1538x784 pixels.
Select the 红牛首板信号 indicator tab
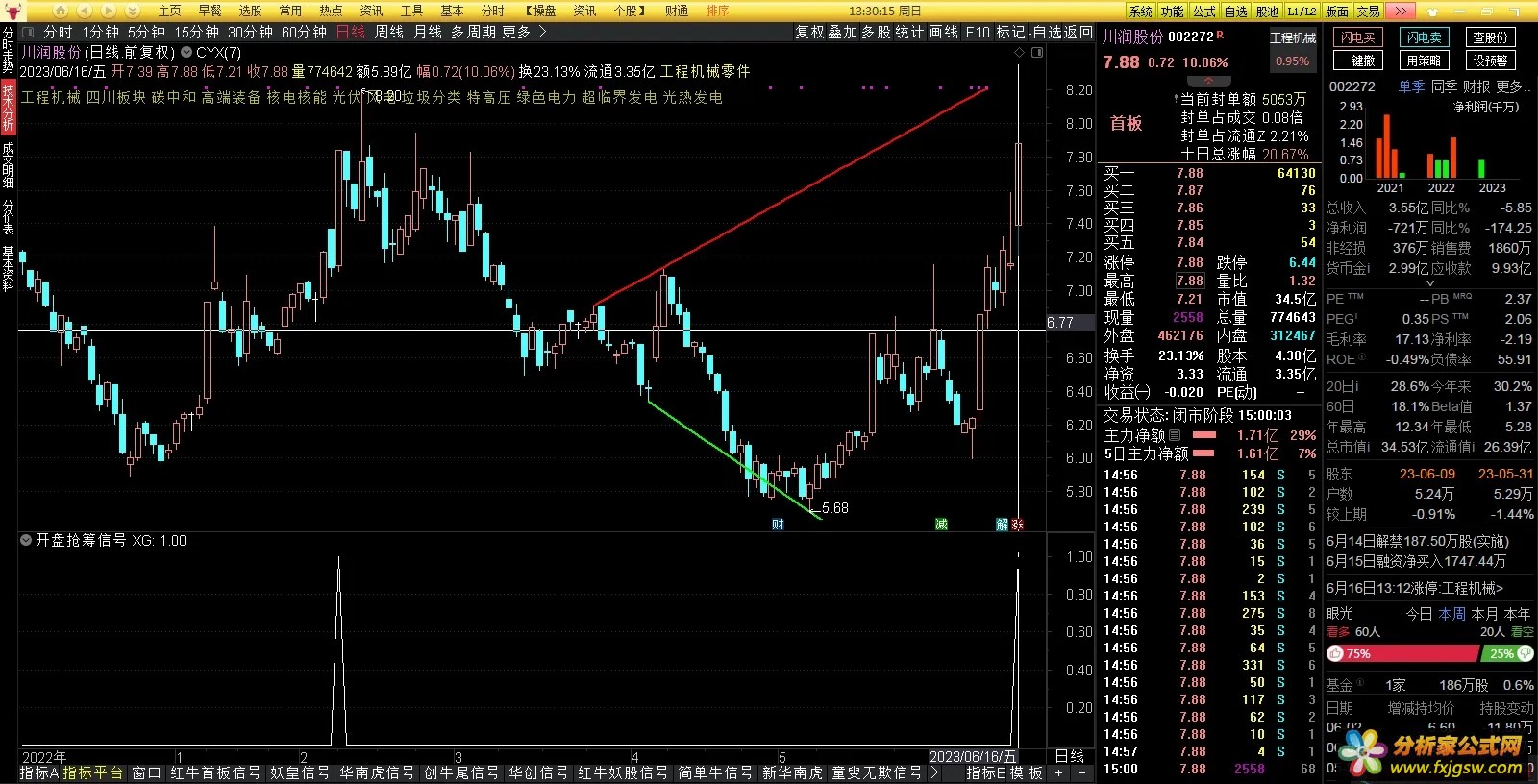point(215,772)
